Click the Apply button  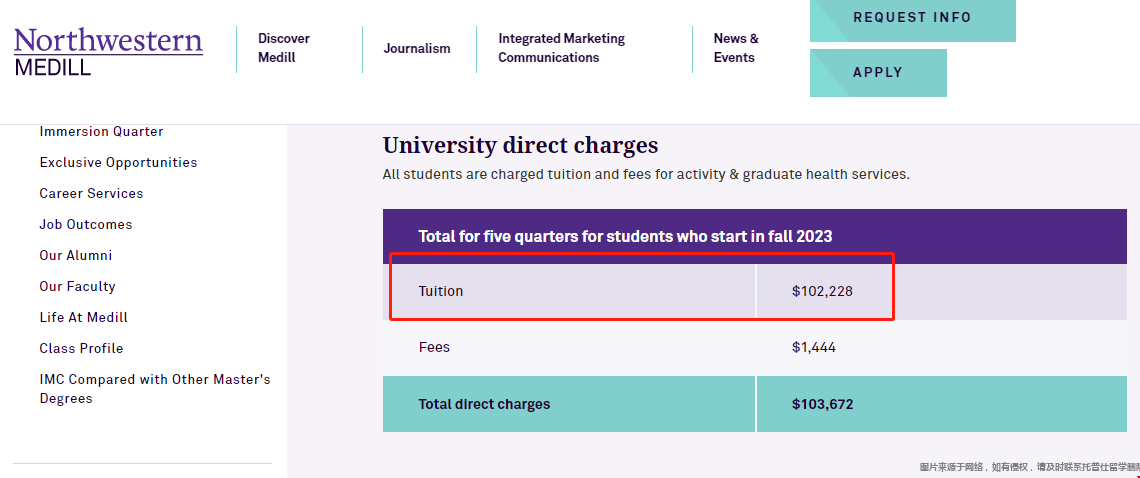(877, 73)
